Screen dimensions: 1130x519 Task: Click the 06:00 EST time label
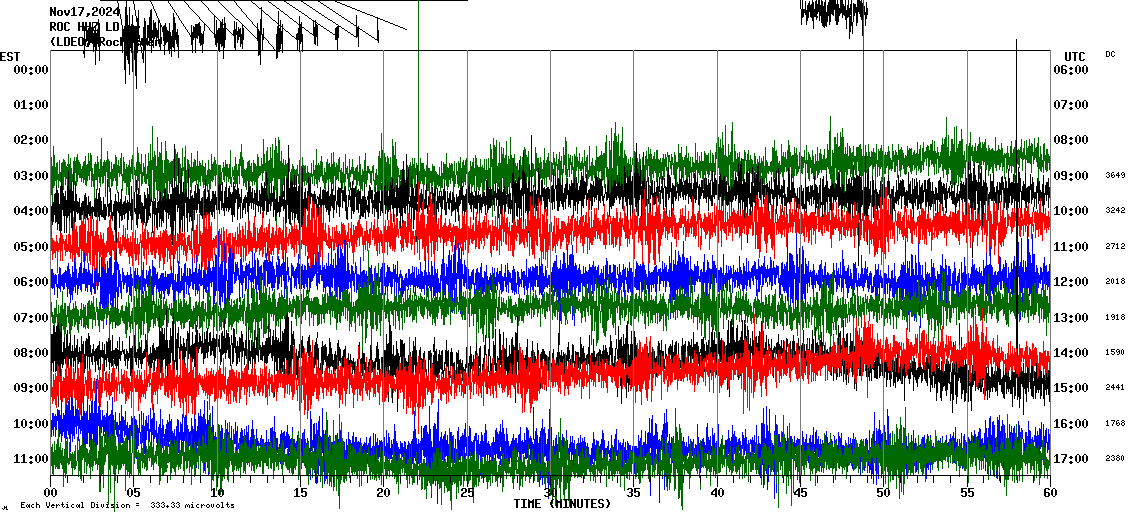(x=31, y=282)
